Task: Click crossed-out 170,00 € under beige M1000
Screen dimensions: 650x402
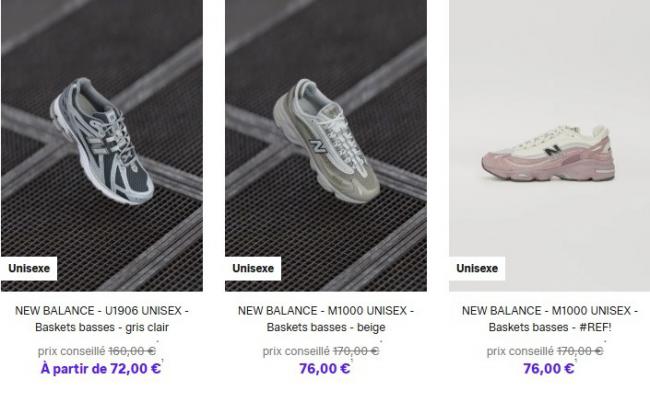Action: pos(356,351)
